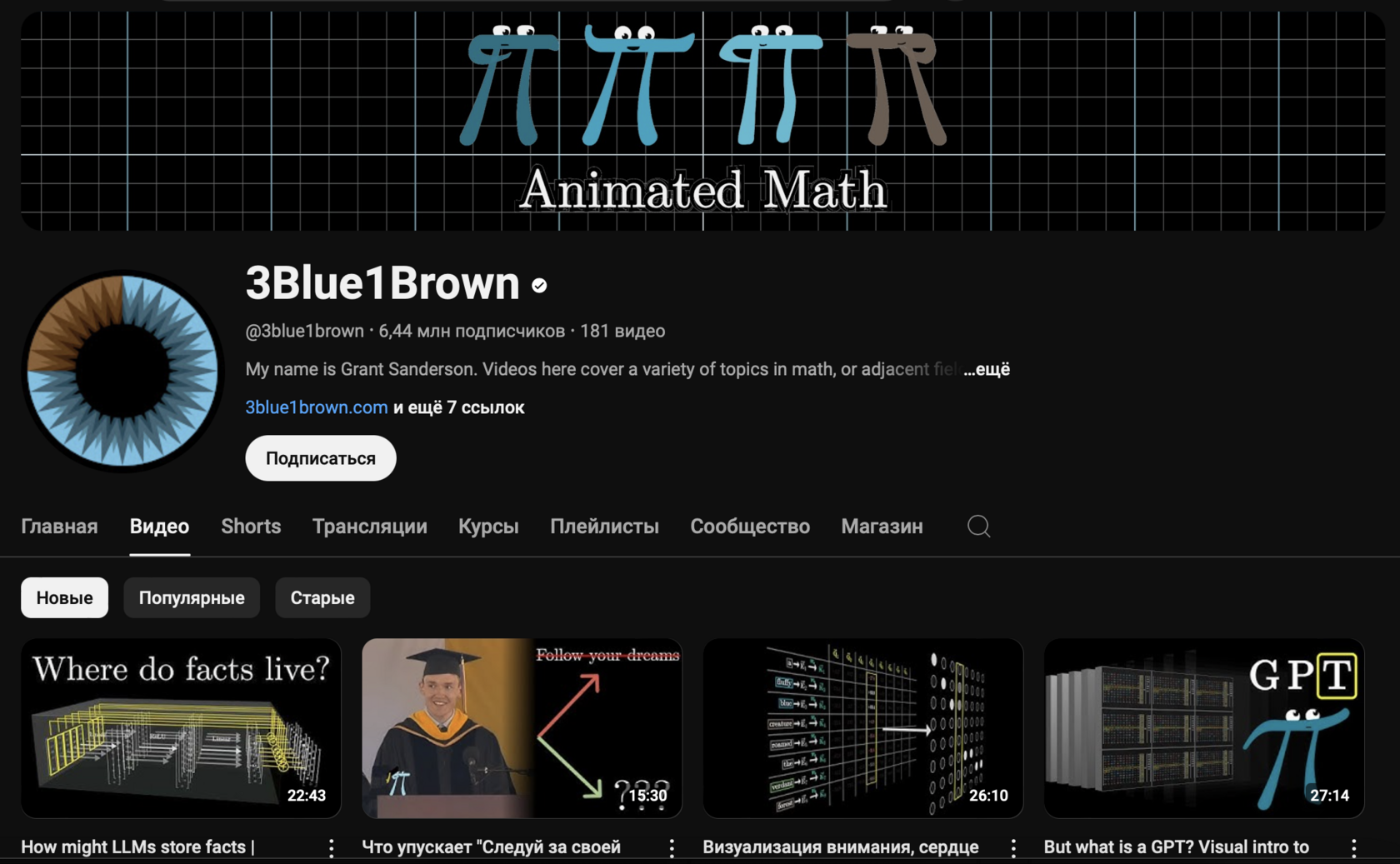
Task: Open the 3blue1brown.com link
Action: pyautogui.click(x=317, y=407)
